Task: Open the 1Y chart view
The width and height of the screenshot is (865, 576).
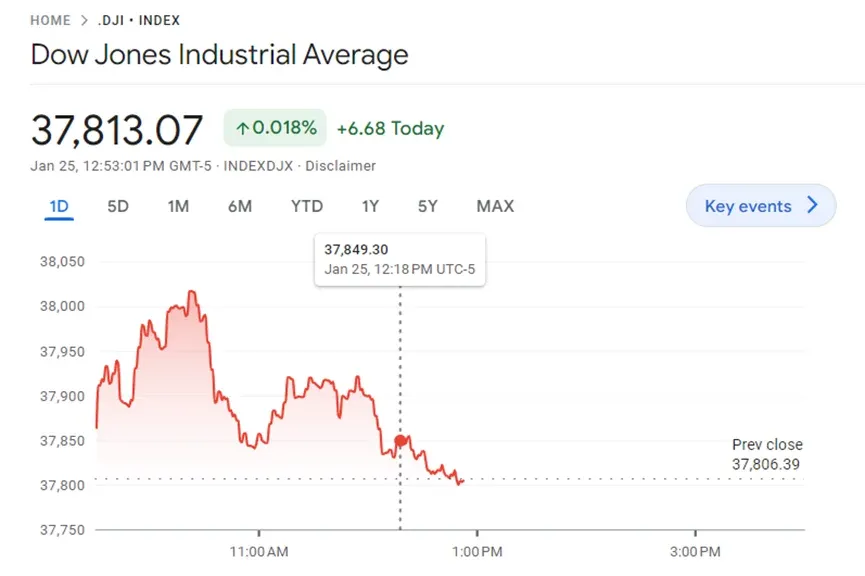Action: (x=370, y=206)
